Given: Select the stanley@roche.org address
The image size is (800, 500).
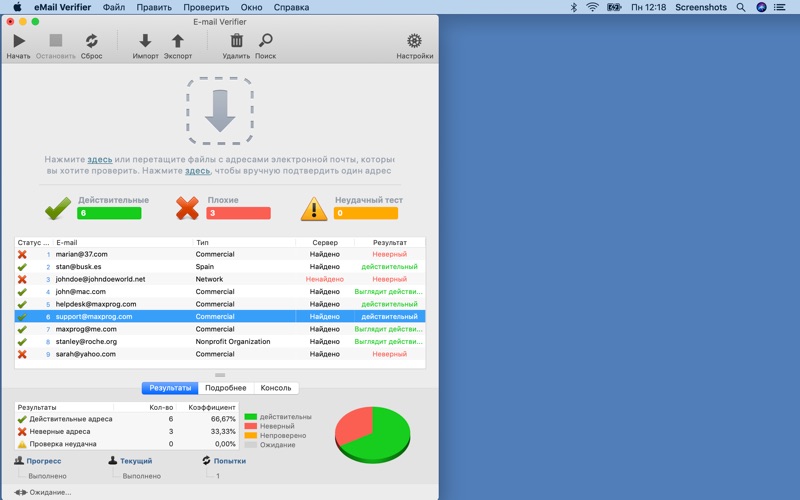Looking at the screenshot, I should (86, 342).
